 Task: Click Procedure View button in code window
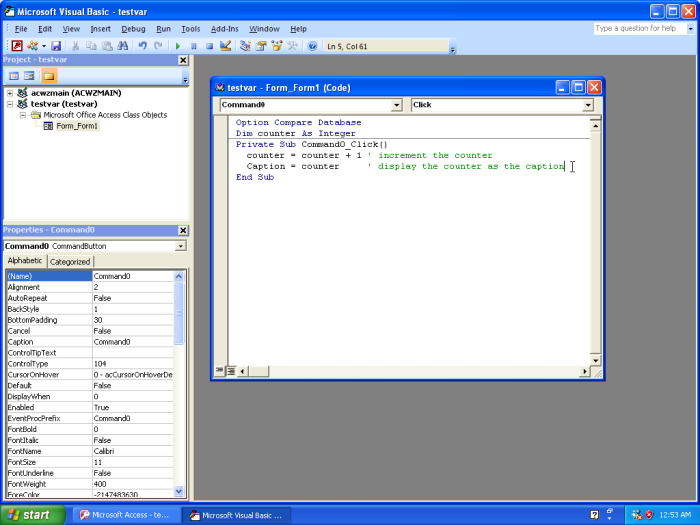pos(219,371)
